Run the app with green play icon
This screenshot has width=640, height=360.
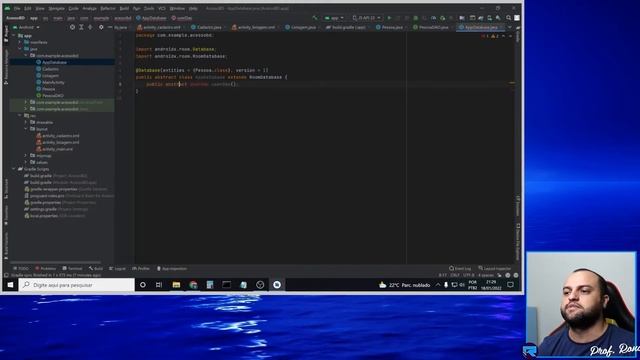[389, 18]
